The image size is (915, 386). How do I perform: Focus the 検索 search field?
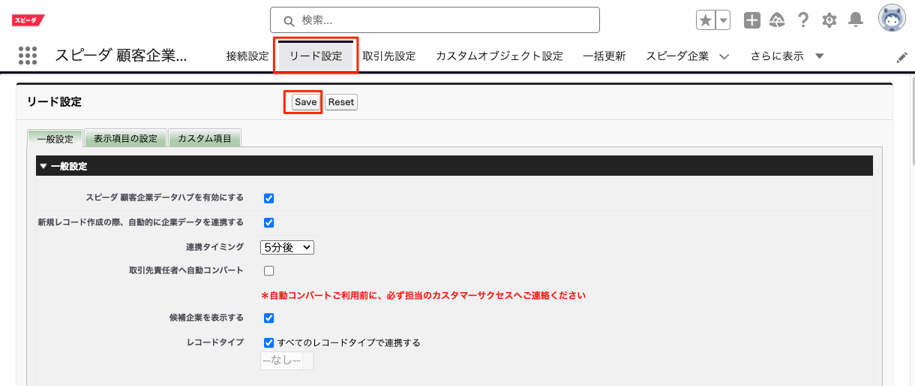[435, 20]
